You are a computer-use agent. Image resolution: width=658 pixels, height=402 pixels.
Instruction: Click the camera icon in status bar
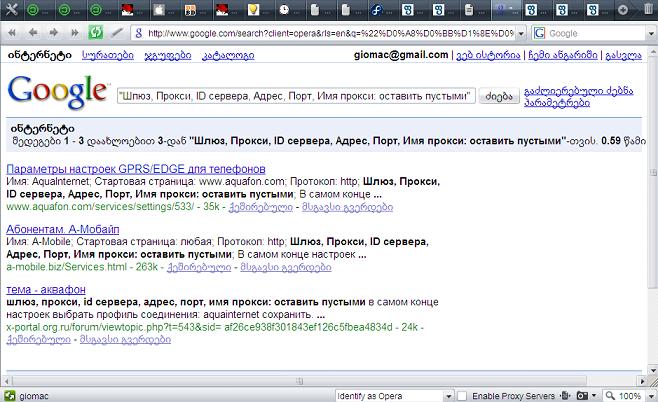coord(582,395)
